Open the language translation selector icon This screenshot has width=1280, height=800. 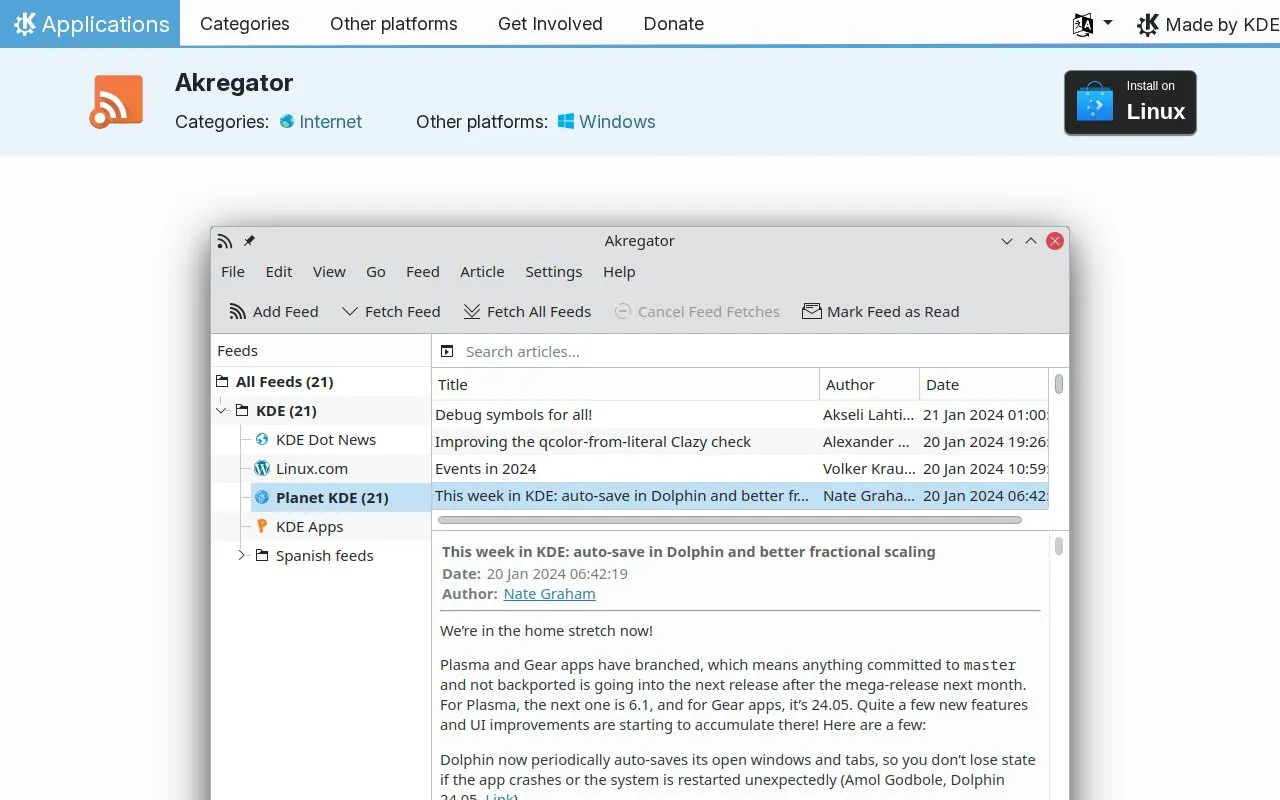point(1082,25)
